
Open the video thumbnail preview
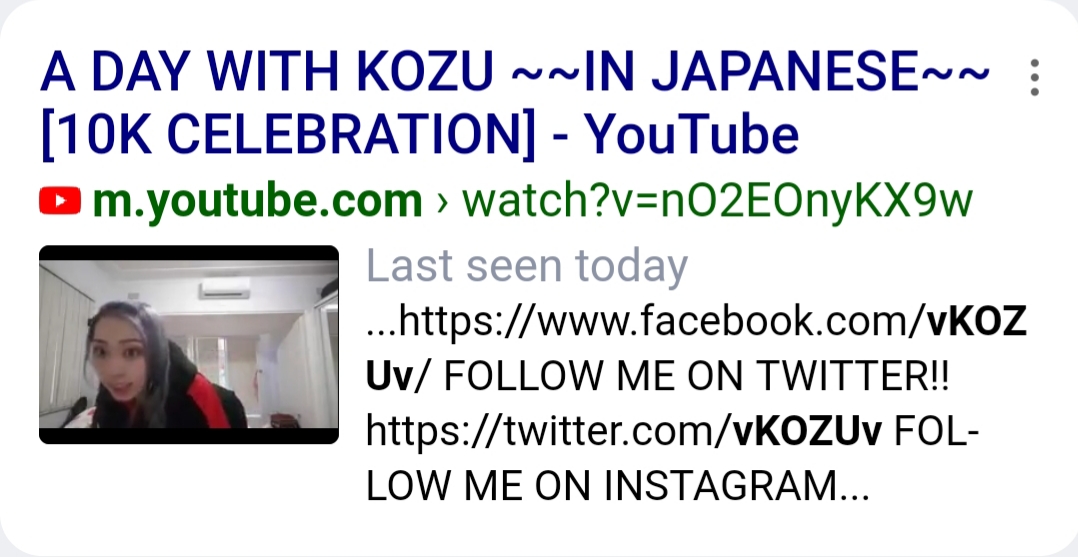coord(189,345)
